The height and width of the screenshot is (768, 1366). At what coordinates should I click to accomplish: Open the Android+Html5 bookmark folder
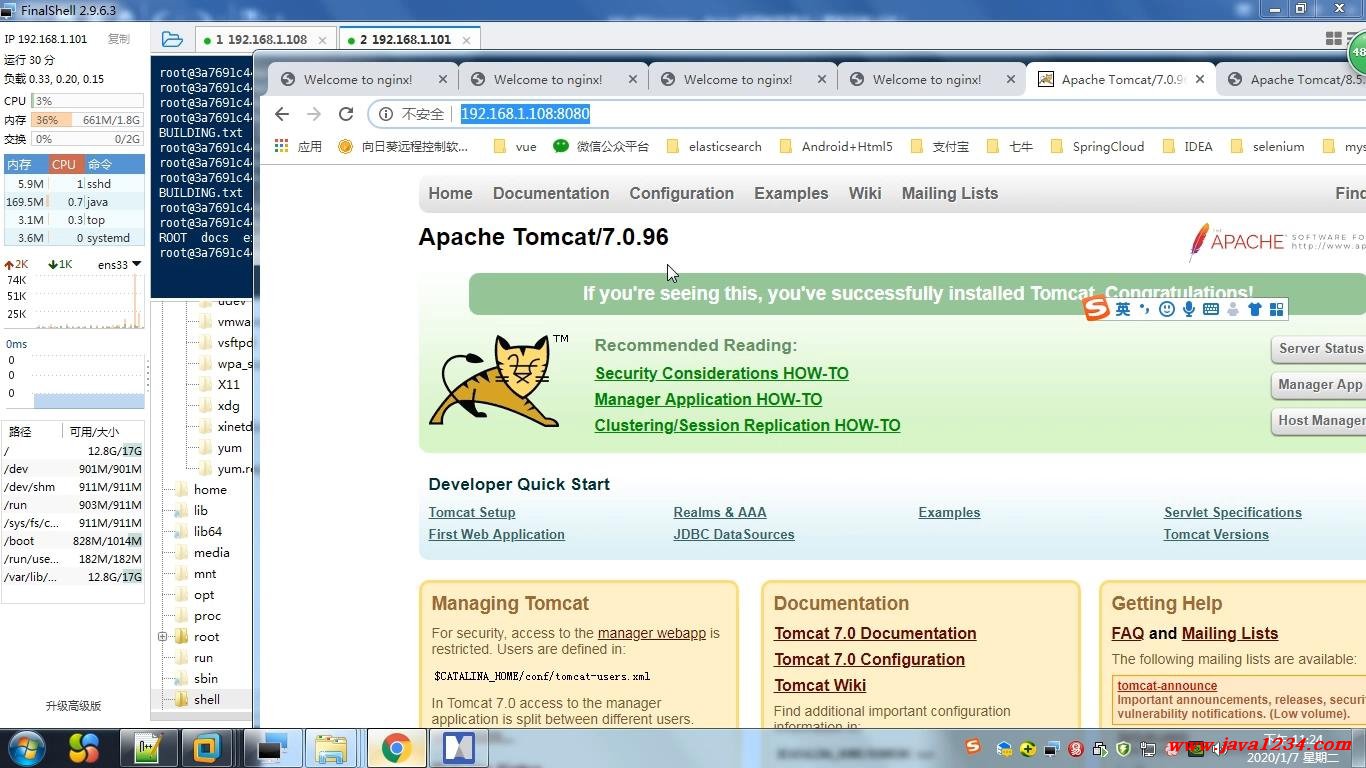tap(836, 146)
